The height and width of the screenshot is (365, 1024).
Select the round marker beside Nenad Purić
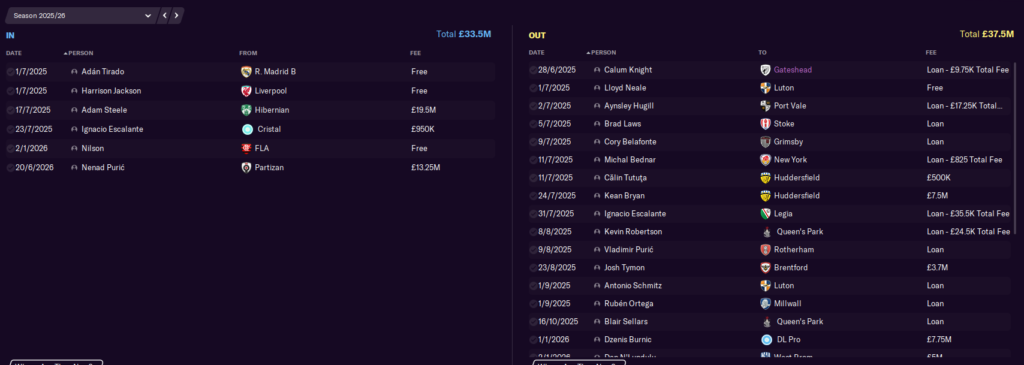(10, 168)
